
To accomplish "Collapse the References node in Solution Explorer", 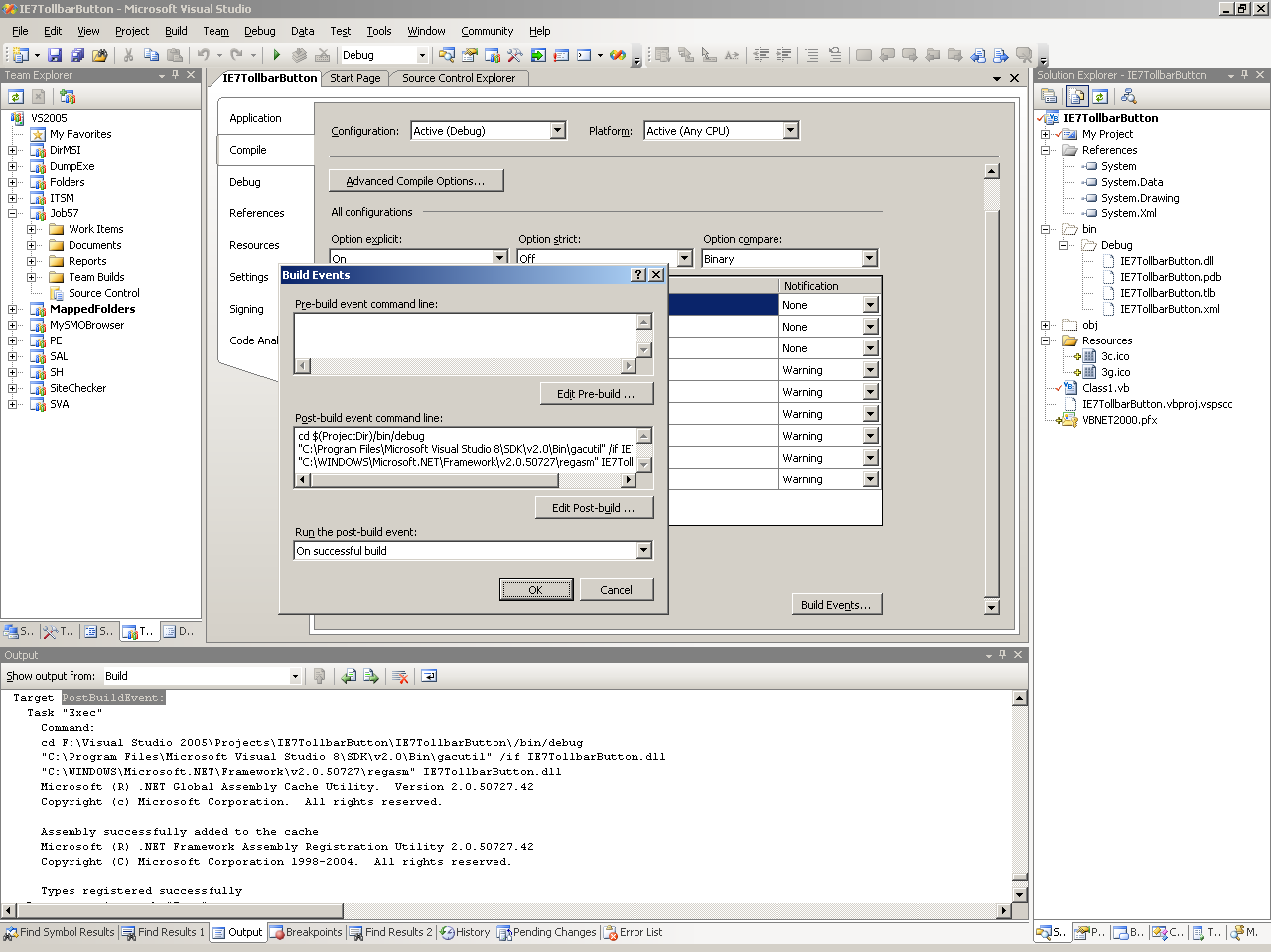I will (x=1045, y=150).
